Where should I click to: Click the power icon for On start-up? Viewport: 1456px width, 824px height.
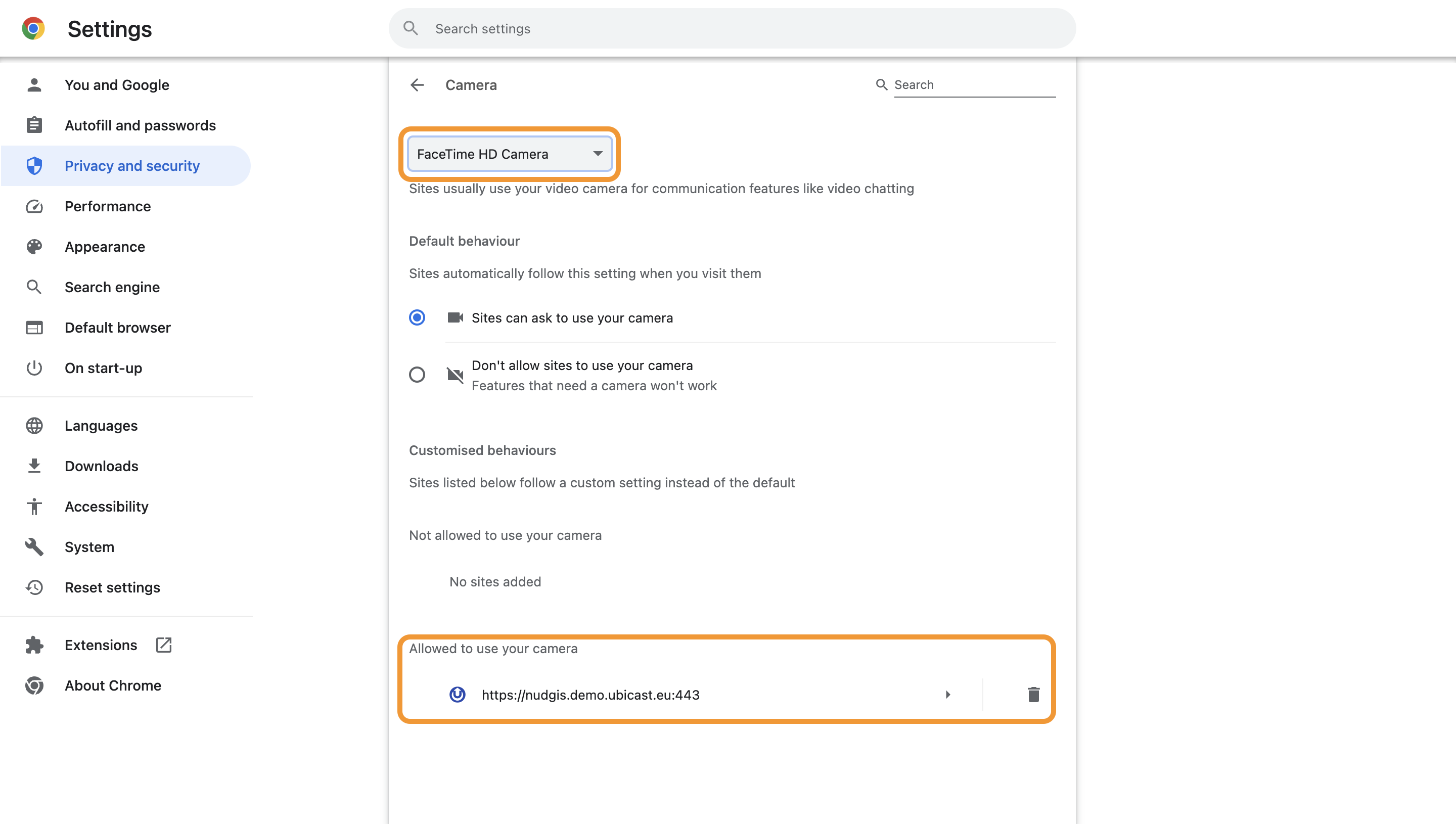coord(34,368)
